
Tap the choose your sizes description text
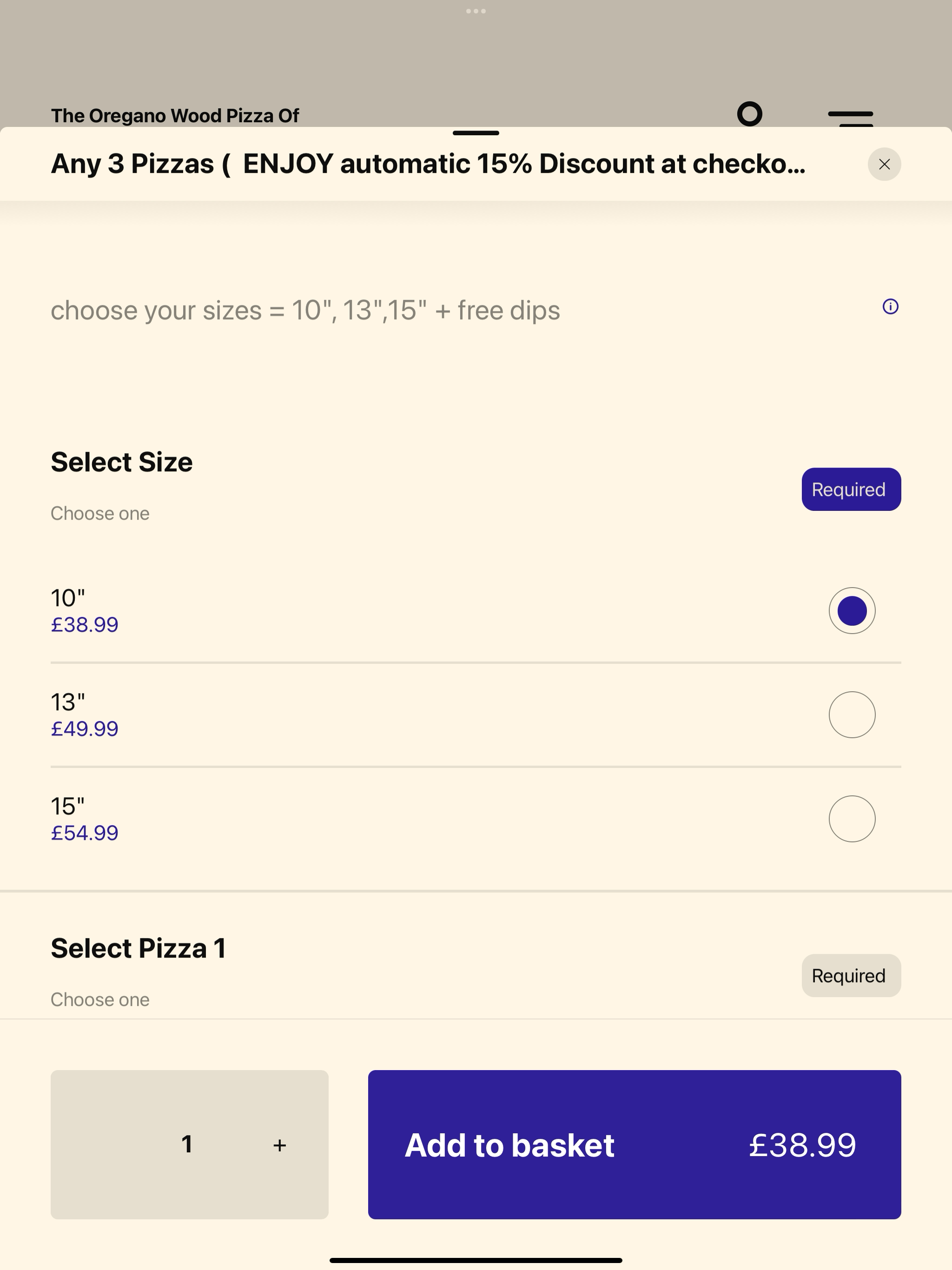click(305, 311)
